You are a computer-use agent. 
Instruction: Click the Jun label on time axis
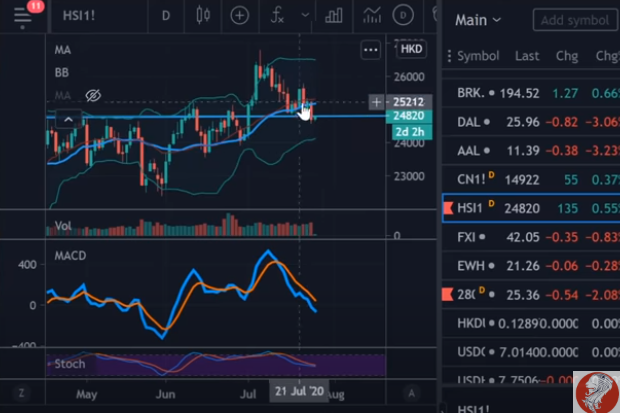(165, 394)
